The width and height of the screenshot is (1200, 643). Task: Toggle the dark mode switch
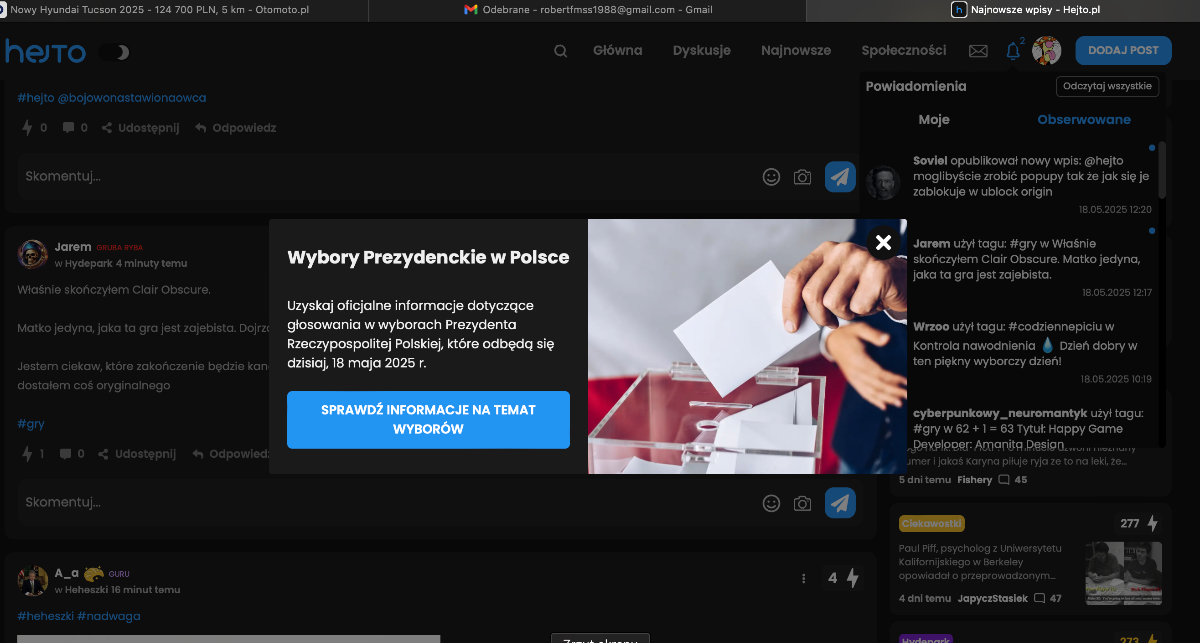click(x=115, y=52)
